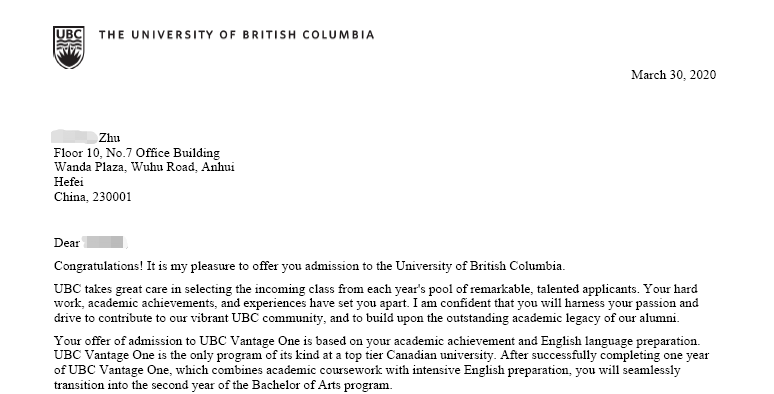Viewport: 774px width, 394px height.
Task: Click the UBC crest logo
Action: pyautogui.click(x=69, y=48)
